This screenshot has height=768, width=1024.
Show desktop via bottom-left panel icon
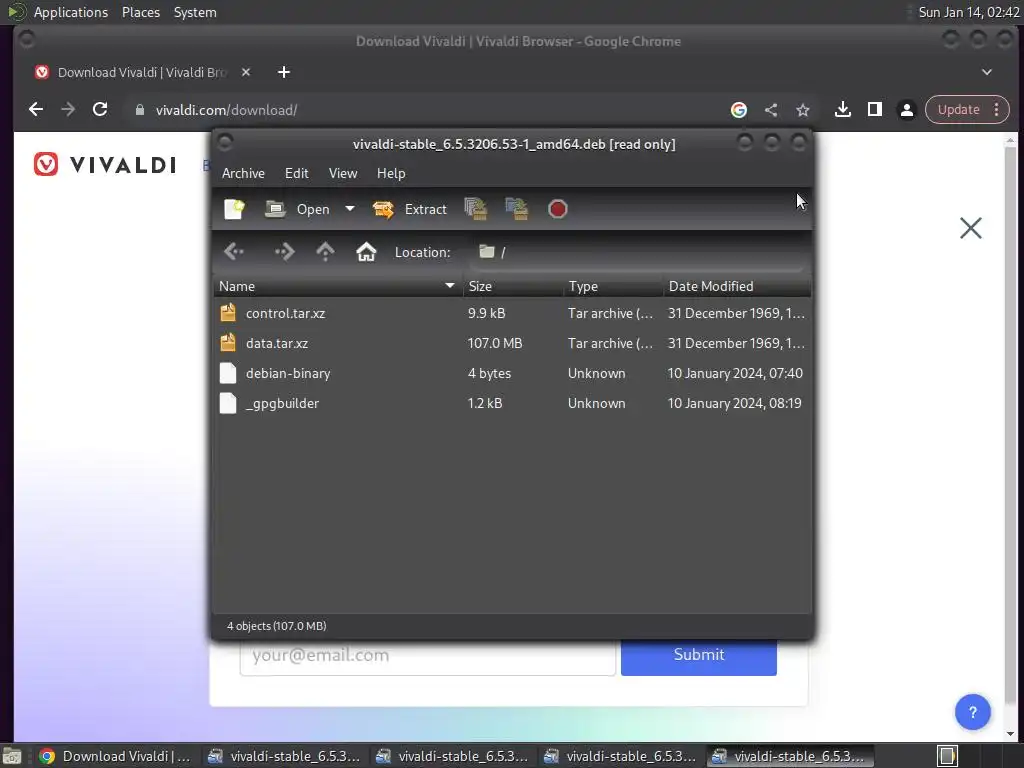pyautogui.click(x=12, y=756)
